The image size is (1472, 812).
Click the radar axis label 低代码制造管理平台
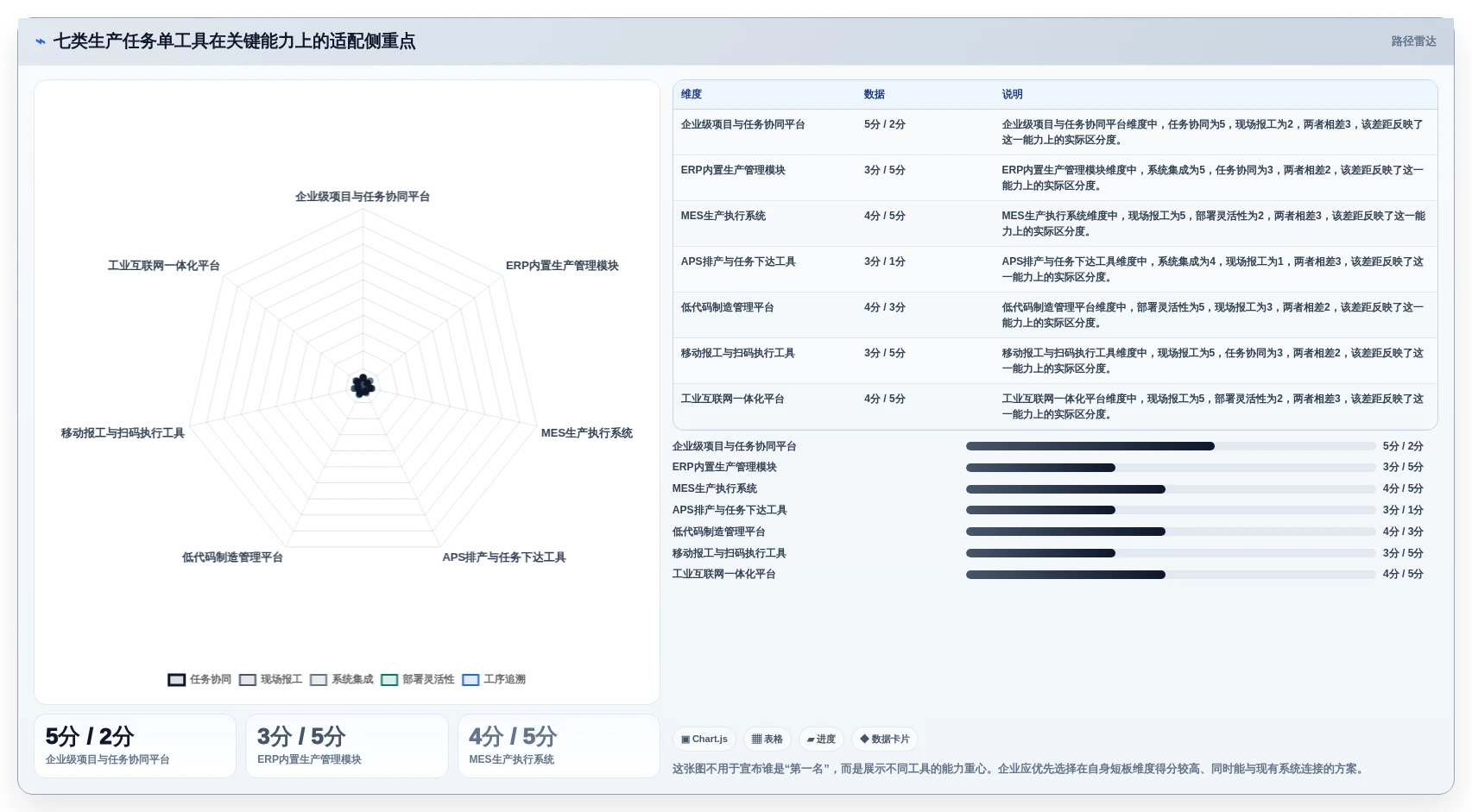[x=232, y=557]
